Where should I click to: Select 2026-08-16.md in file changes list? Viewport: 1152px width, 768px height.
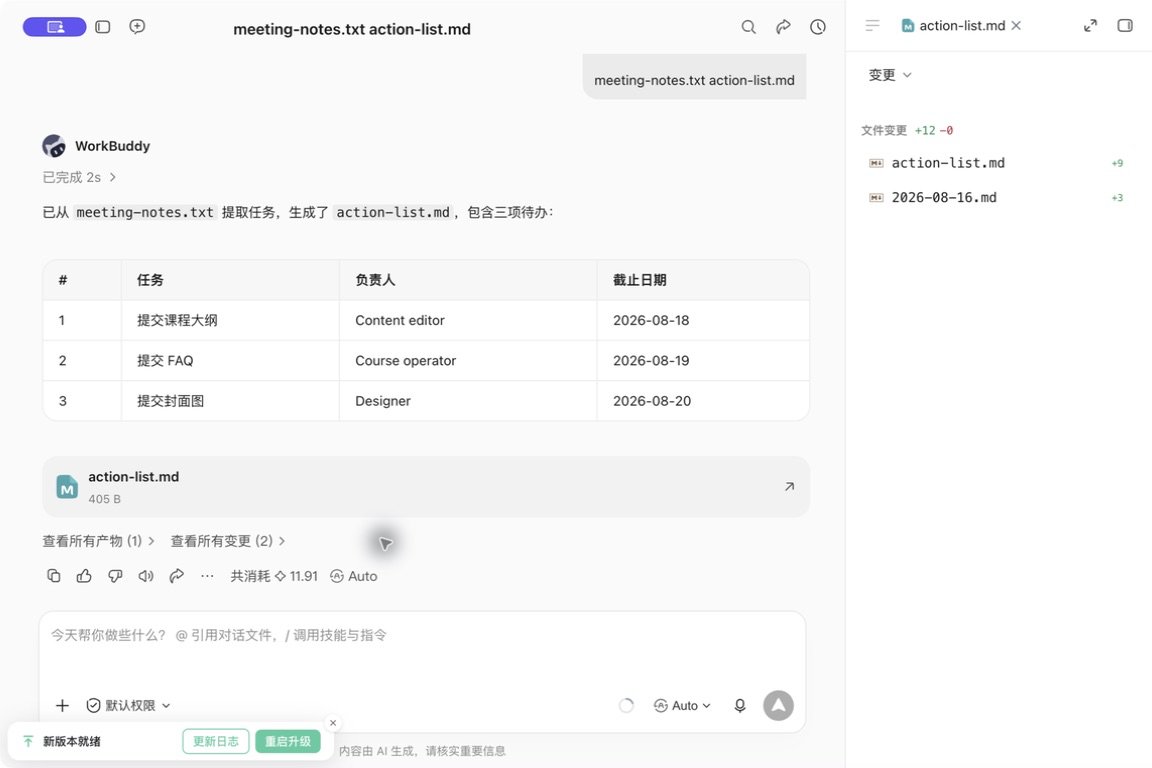point(996,198)
